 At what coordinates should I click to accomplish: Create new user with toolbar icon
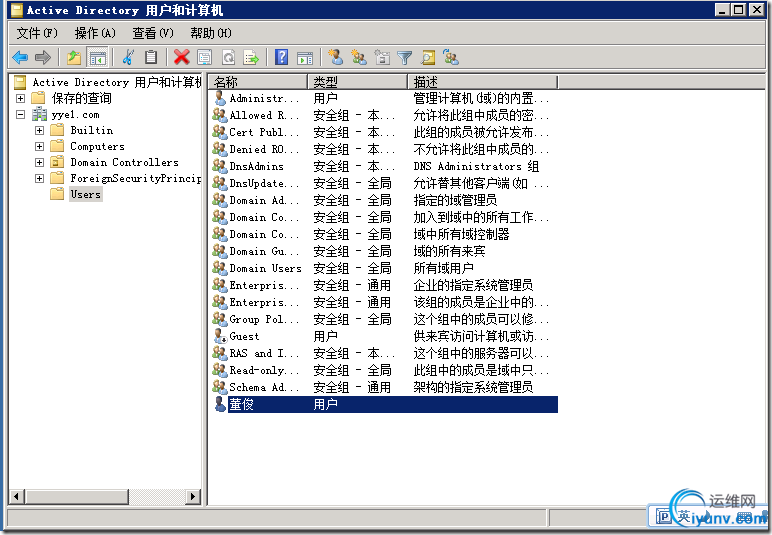336,58
